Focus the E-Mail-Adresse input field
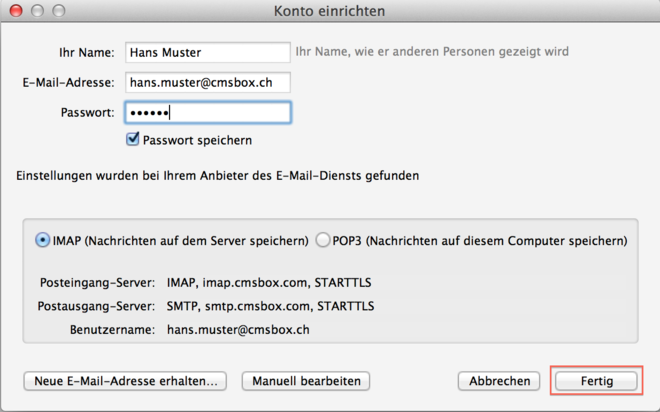The height and width of the screenshot is (412, 660). (208, 82)
